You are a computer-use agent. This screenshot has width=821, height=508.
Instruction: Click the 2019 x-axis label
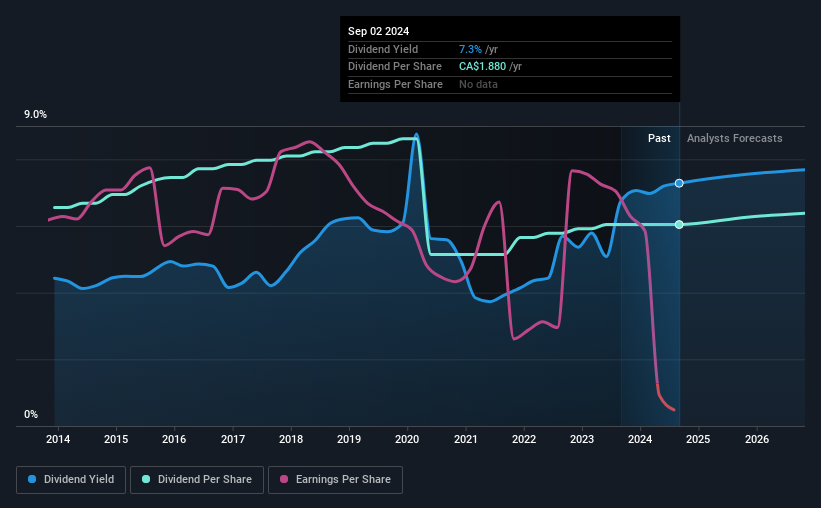pos(349,439)
